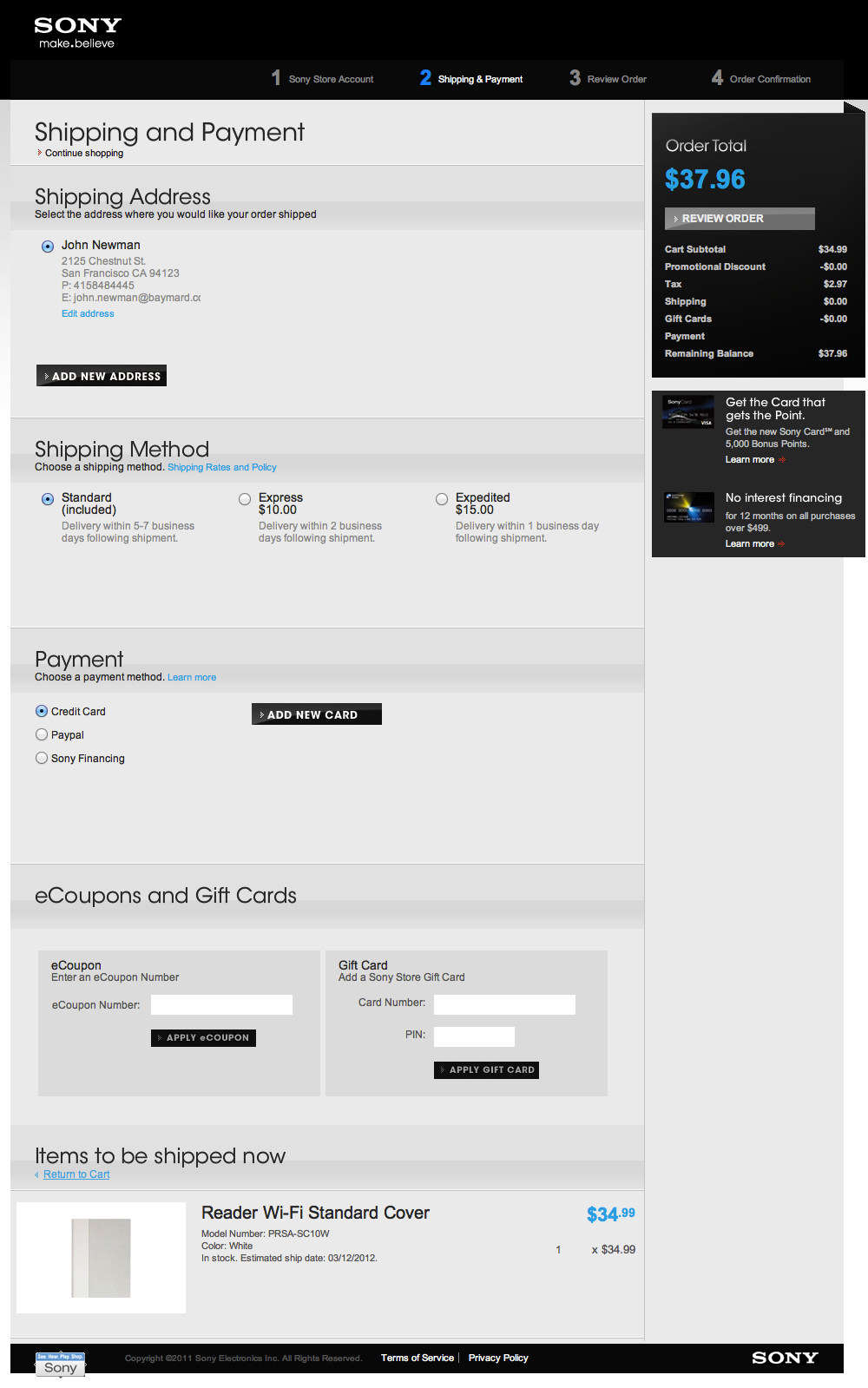Screen dimensions: 868x1388
Task: View Shipping Rates and Policy
Action: point(222,467)
